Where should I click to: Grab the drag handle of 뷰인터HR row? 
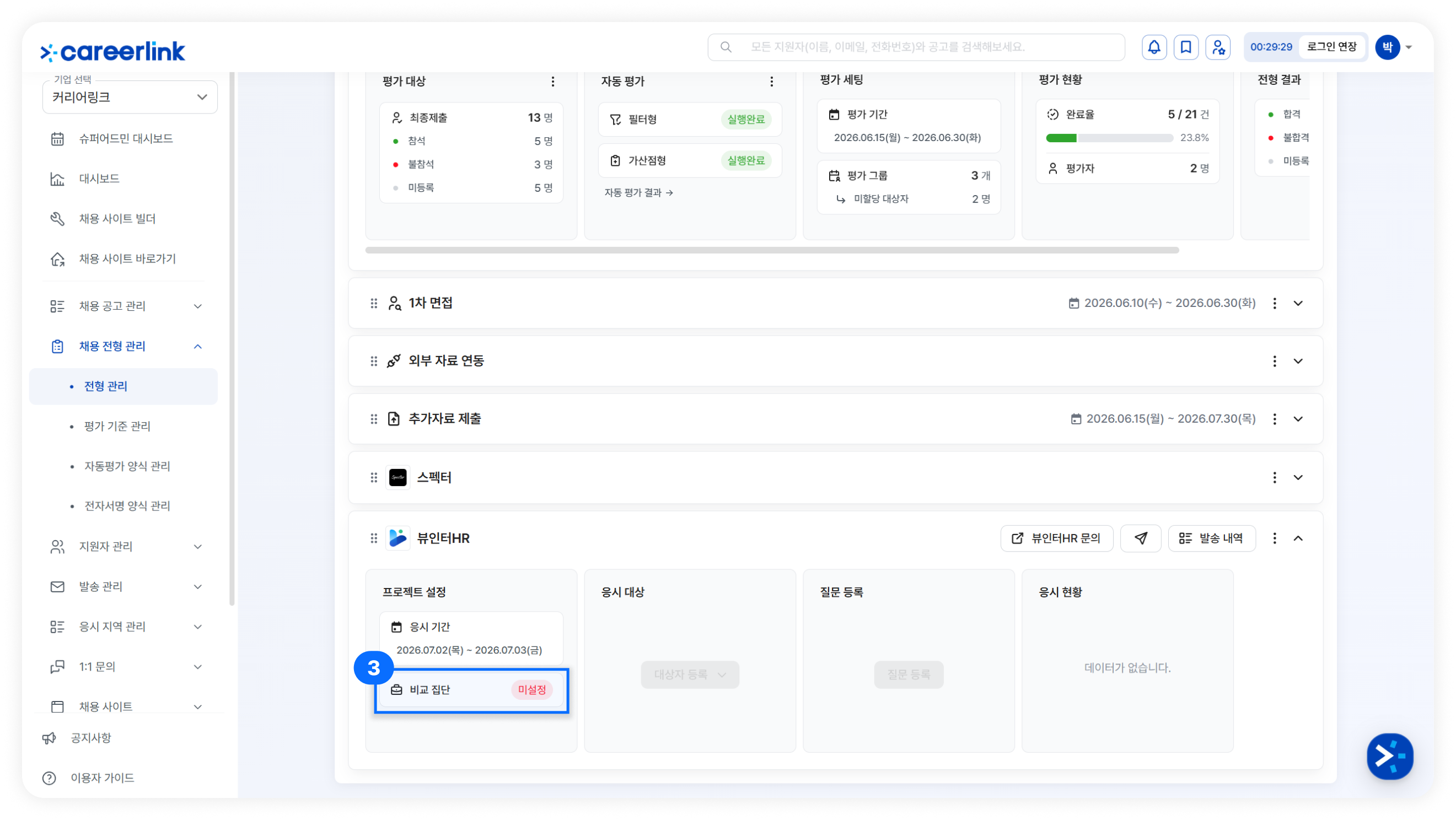pos(374,538)
